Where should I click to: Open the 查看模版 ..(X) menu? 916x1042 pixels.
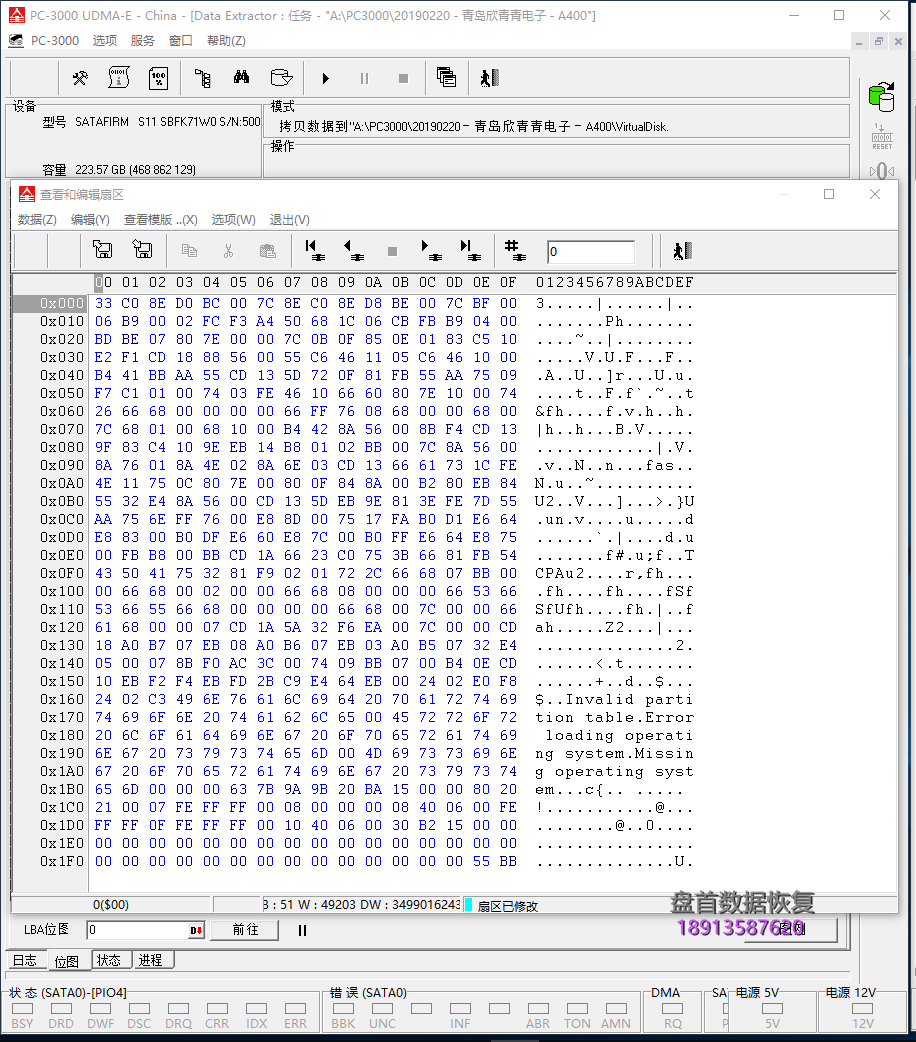[x=161, y=220]
